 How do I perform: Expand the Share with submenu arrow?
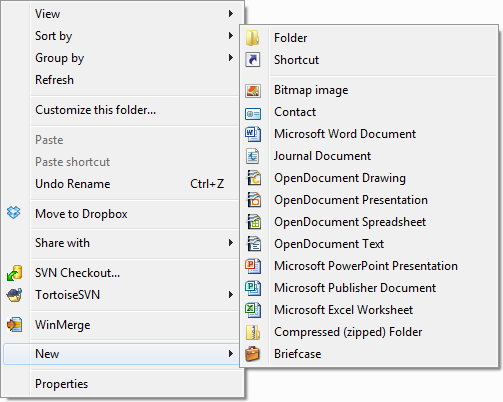click(230, 242)
